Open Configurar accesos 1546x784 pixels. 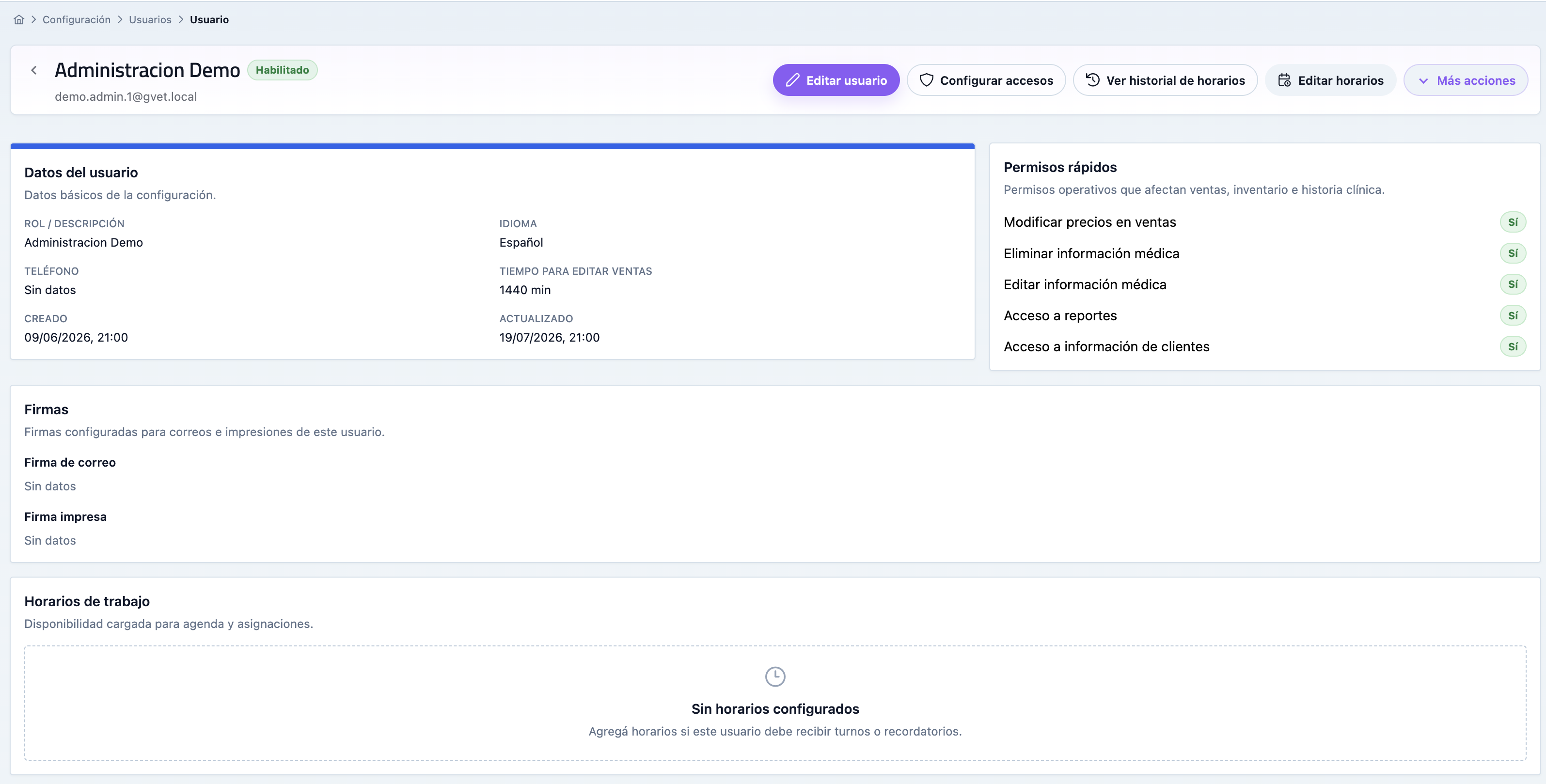(x=986, y=80)
